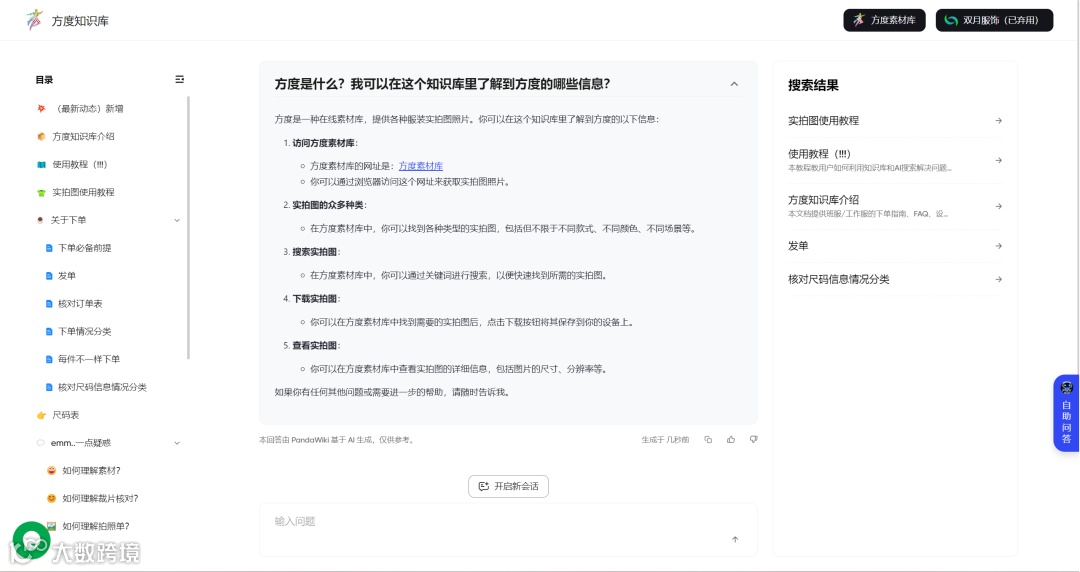Viewport: 1080px width, 572px height.
Task: Click the document icon beside 下单情况分类
Action: click(49, 331)
